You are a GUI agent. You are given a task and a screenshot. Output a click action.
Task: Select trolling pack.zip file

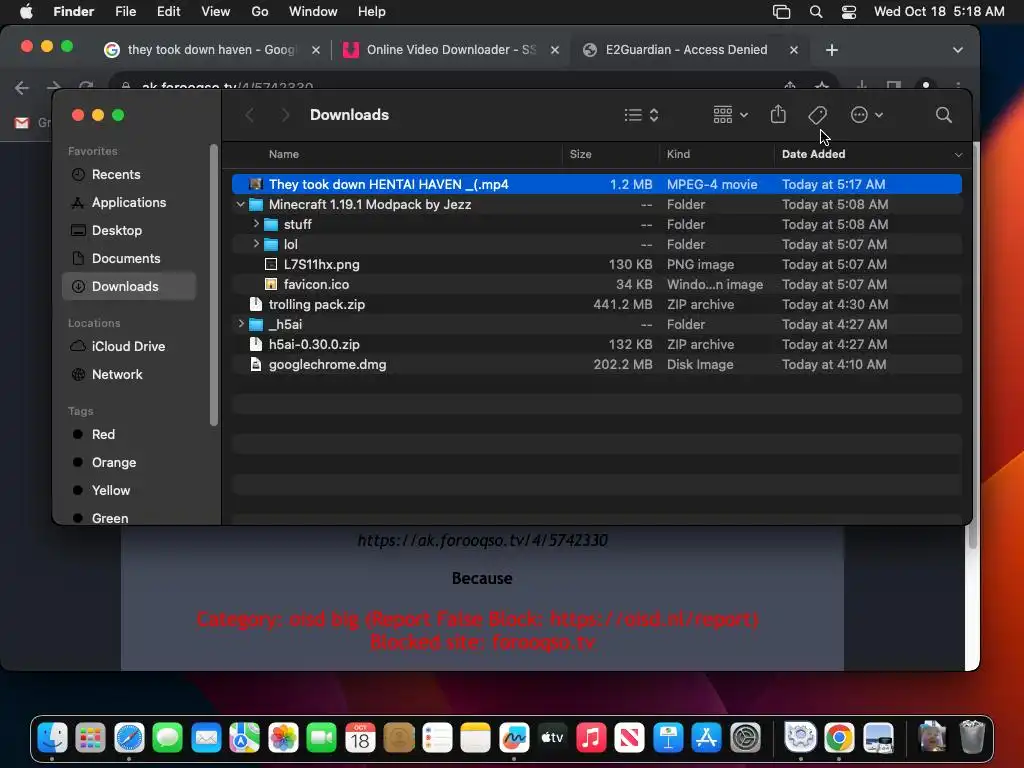[x=596, y=304]
